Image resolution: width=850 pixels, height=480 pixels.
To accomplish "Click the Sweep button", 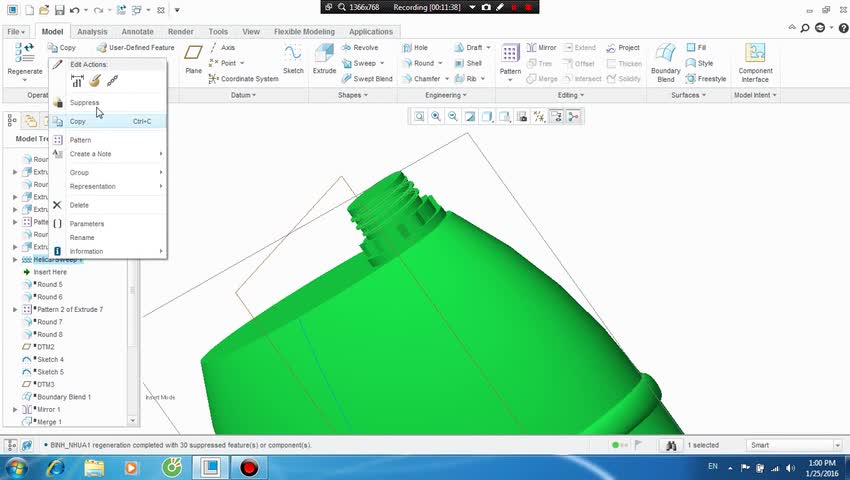I will pos(363,63).
